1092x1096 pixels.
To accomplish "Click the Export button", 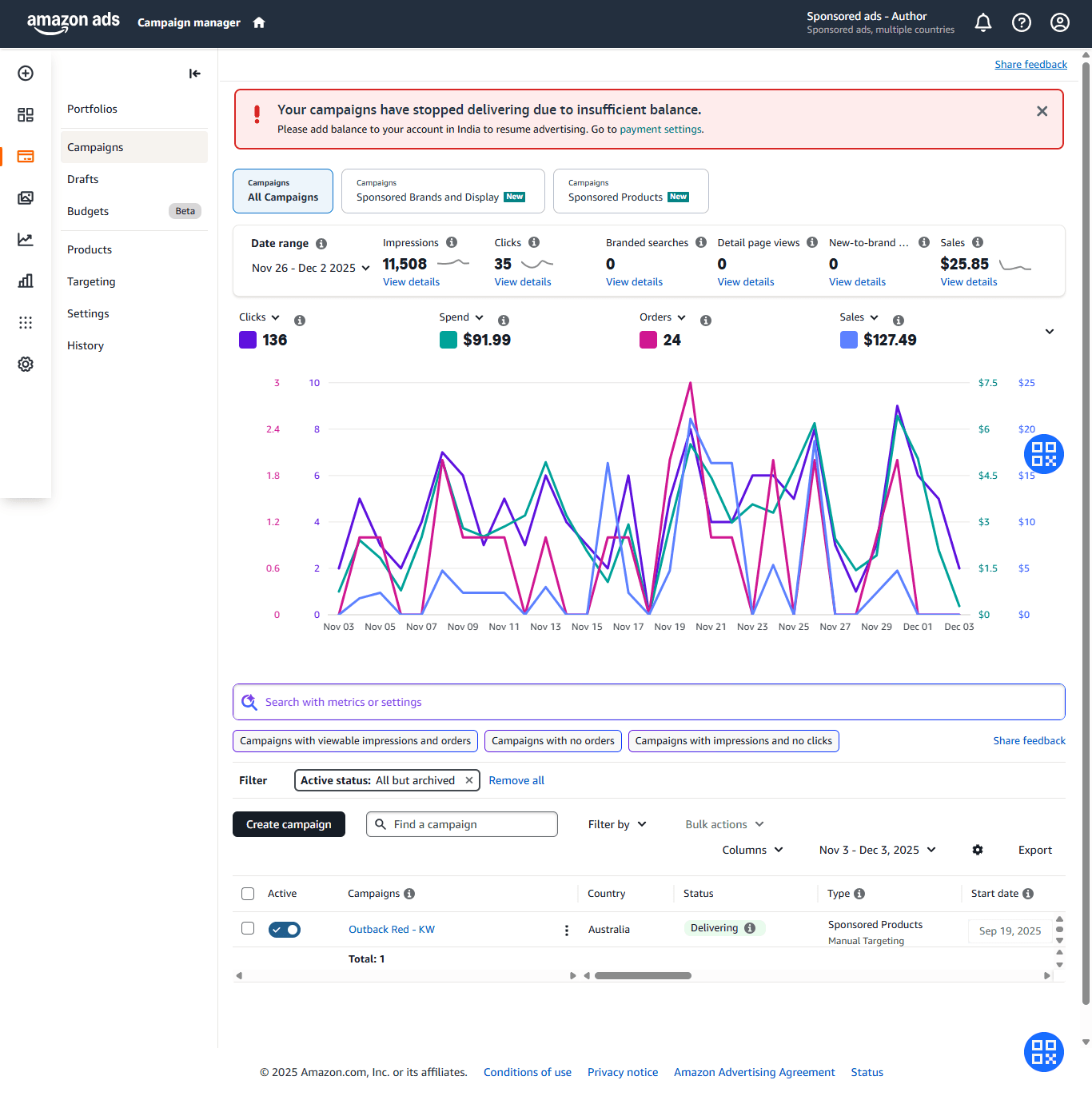I will click(x=1035, y=850).
